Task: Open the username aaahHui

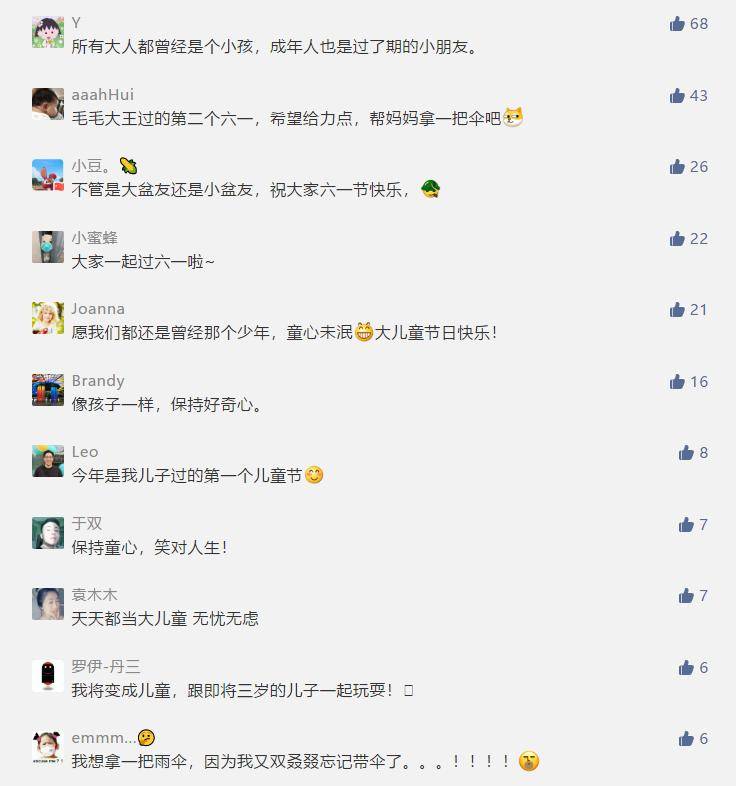Action: point(103,95)
